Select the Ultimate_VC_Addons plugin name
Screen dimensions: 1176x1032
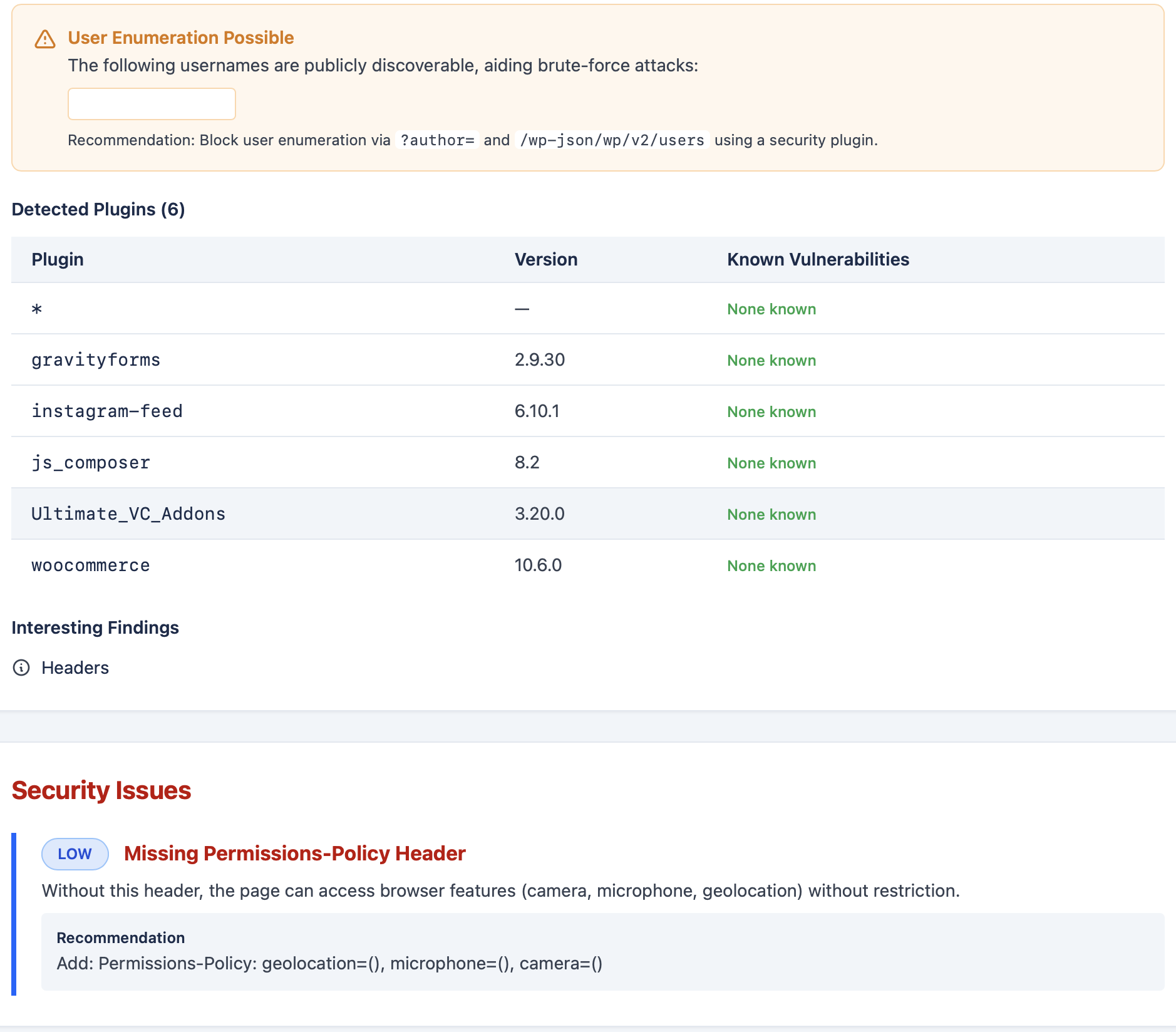click(128, 514)
